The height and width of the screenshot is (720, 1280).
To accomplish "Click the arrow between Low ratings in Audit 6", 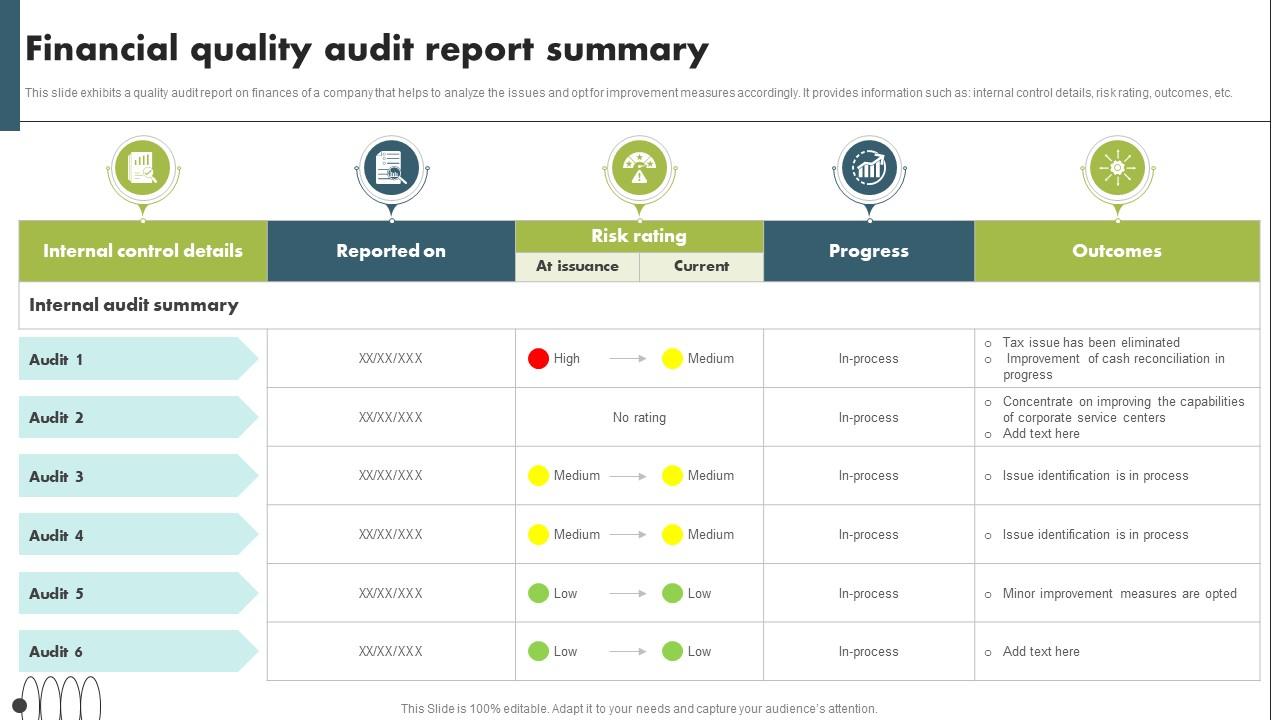I will pyautogui.click(x=628, y=652).
